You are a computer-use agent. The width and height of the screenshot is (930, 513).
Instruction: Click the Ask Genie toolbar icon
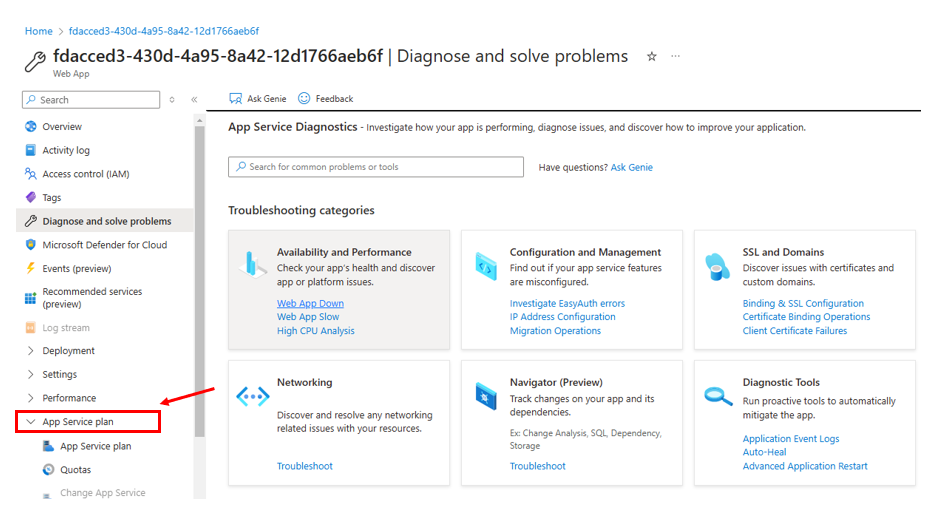point(236,99)
